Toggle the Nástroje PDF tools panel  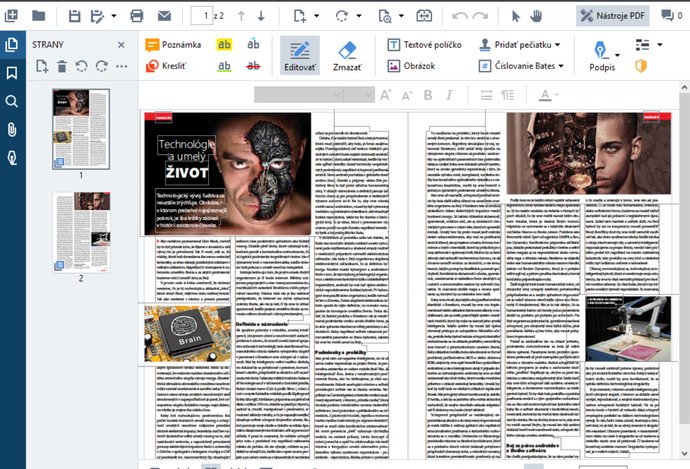click(613, 16)
